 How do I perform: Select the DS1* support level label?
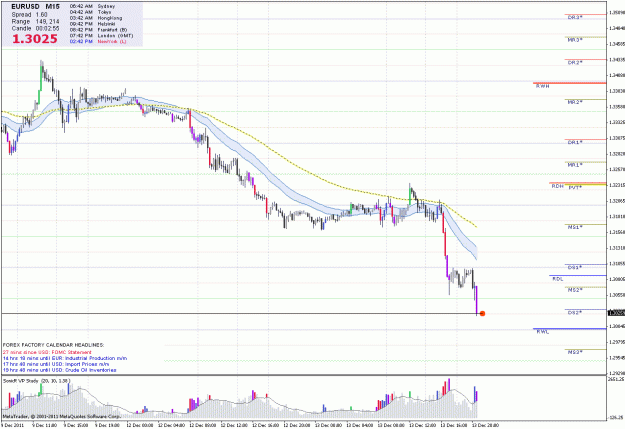point(575,268)
